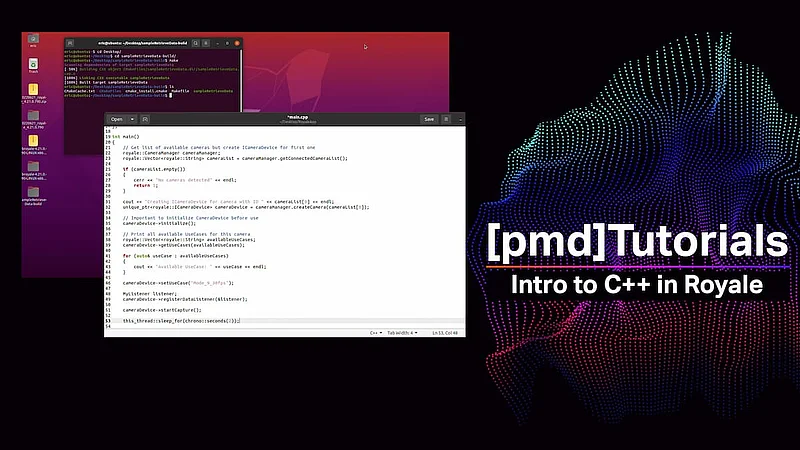This screenshot has height=450, width=800.
Task: Expand the Open recent files dropdown arrow
Action: tap(132, 119)
